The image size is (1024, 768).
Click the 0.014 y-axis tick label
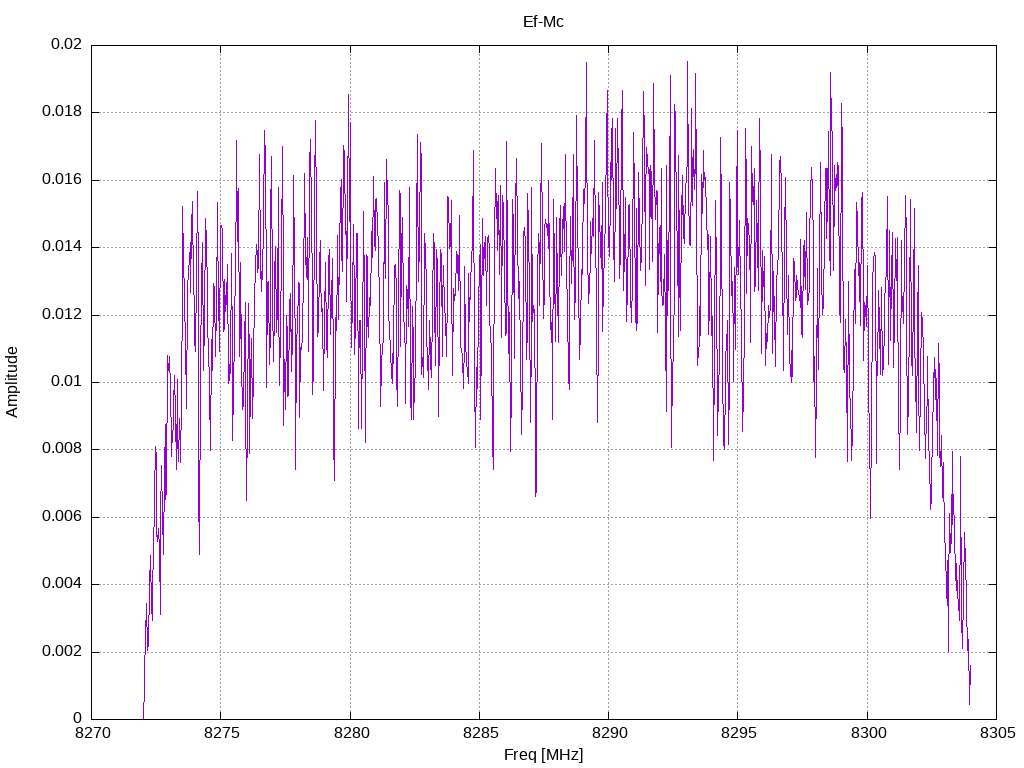[62, 247]
